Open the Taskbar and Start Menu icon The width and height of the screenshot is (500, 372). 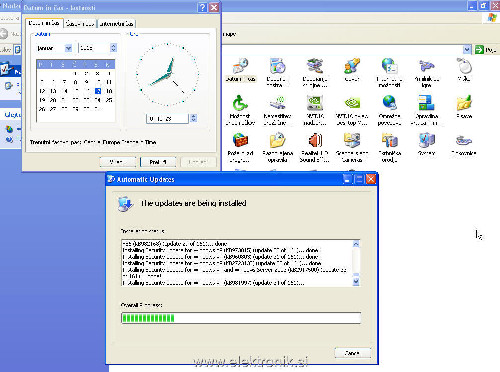click(427, 103)
